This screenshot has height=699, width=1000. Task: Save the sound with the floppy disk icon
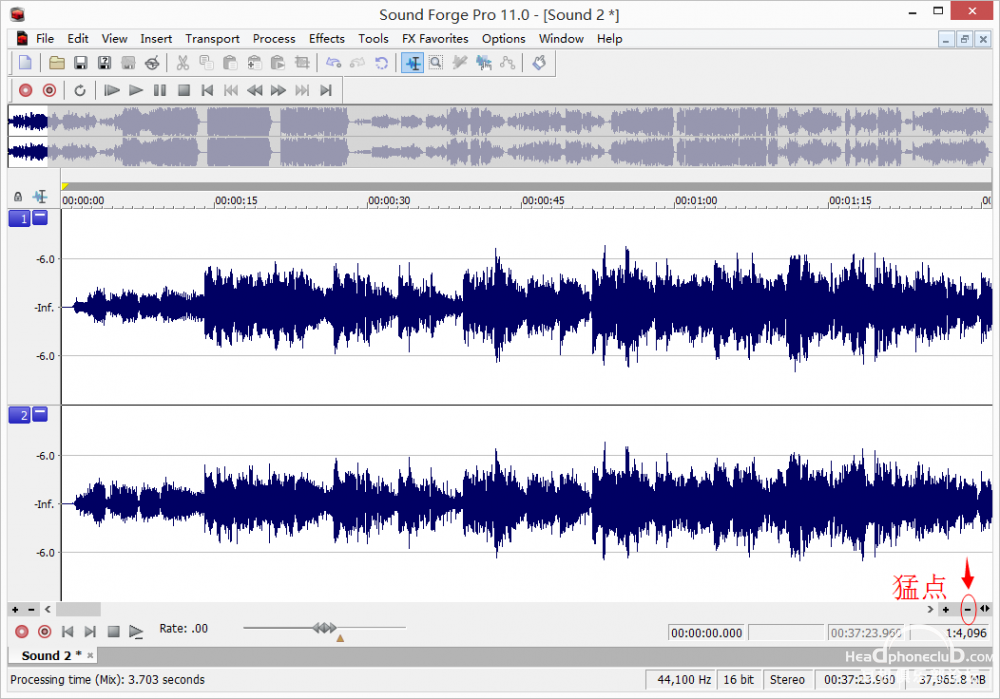[80, 63]
